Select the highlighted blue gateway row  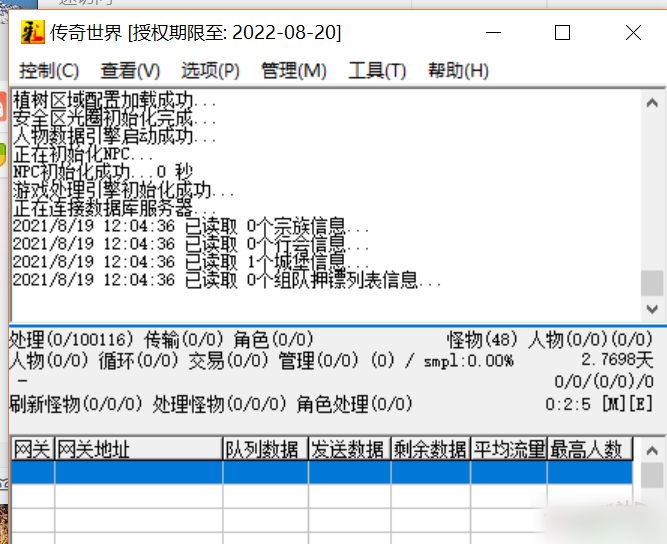tap(322, 473)
